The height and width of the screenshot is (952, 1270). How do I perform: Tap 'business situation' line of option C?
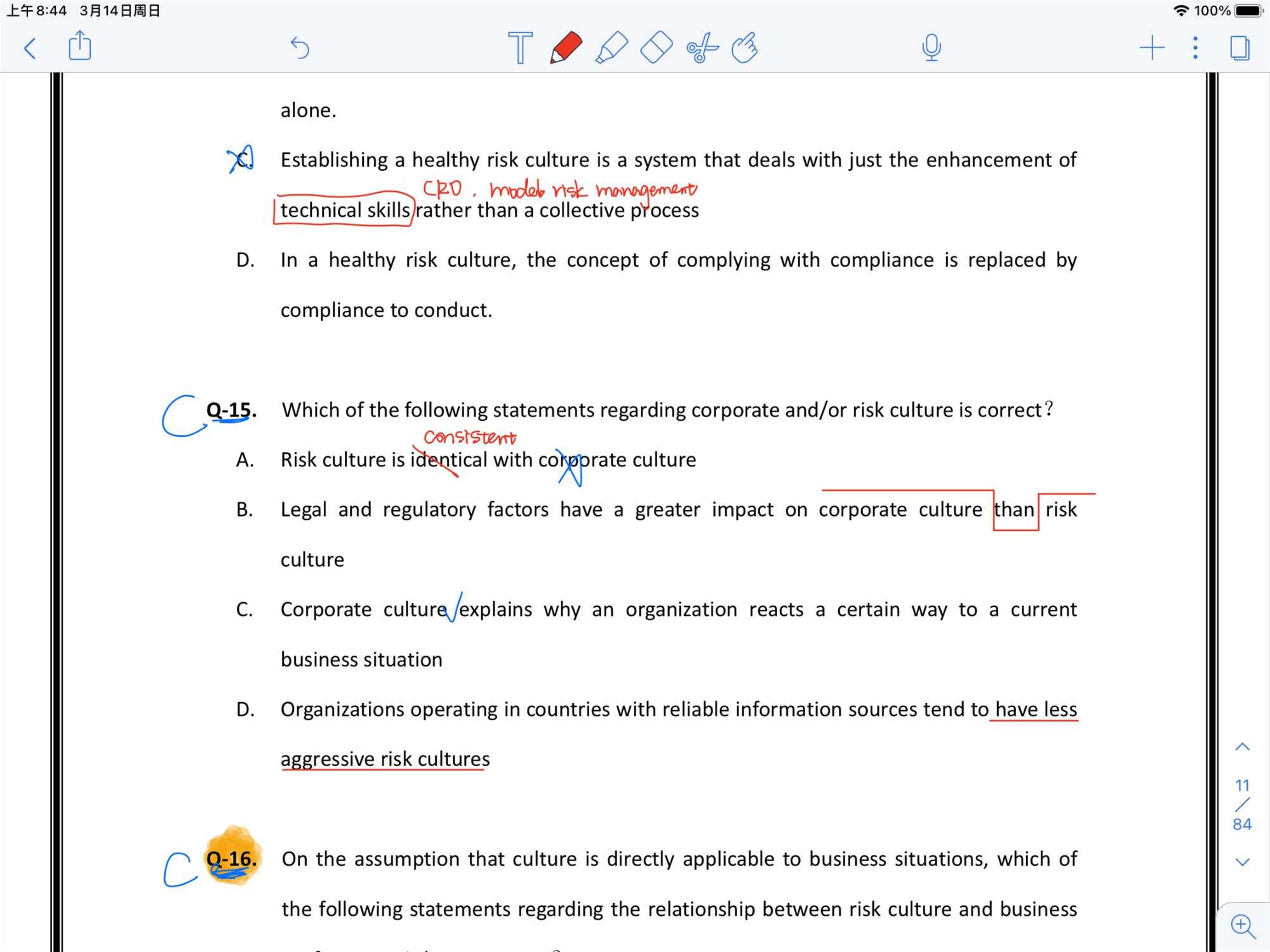pyautogui.click(x=361, y=659)
